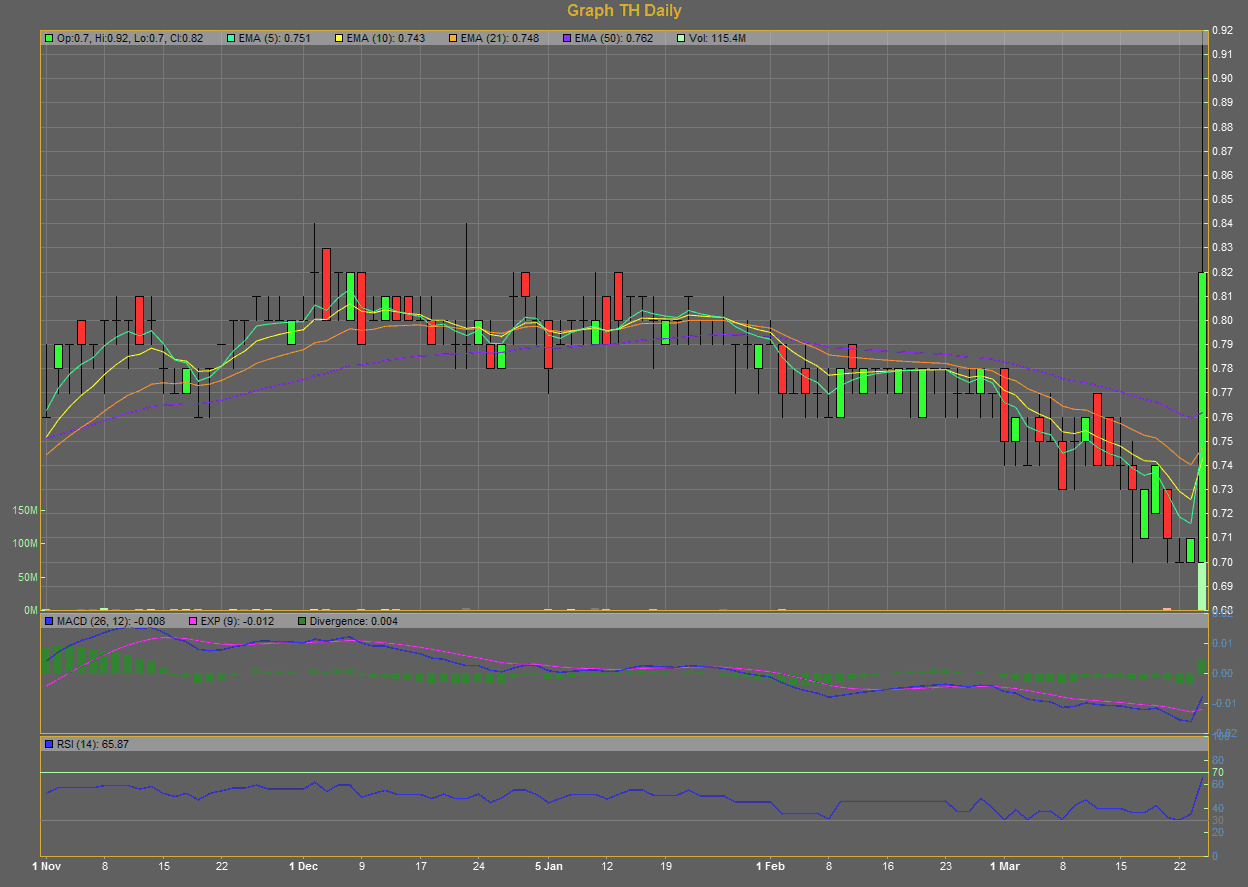The image size is (1248, 887).
Task: Click the orange EMA (21) legend swatch
Action: tap(453, 38)
